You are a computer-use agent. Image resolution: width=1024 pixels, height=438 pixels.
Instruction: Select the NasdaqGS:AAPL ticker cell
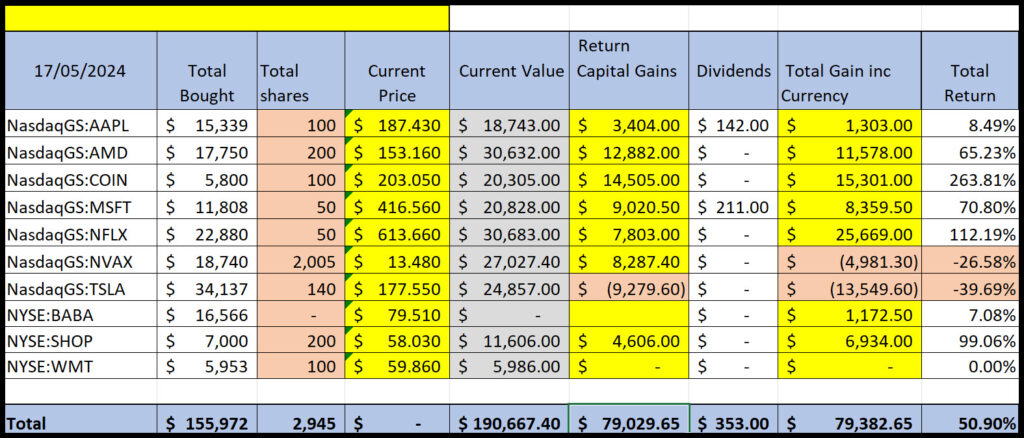[x=80, y=123]
